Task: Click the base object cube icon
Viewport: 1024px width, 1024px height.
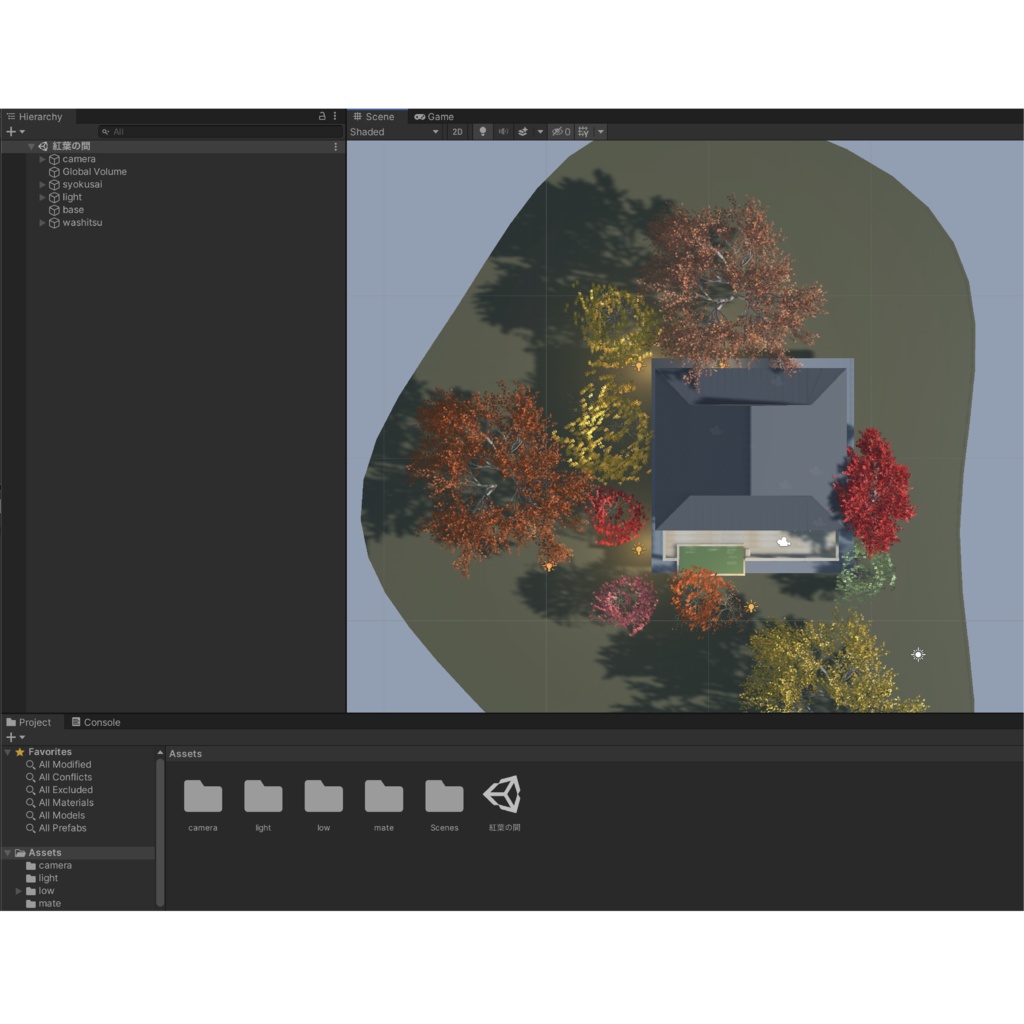Action: (54, 210)
